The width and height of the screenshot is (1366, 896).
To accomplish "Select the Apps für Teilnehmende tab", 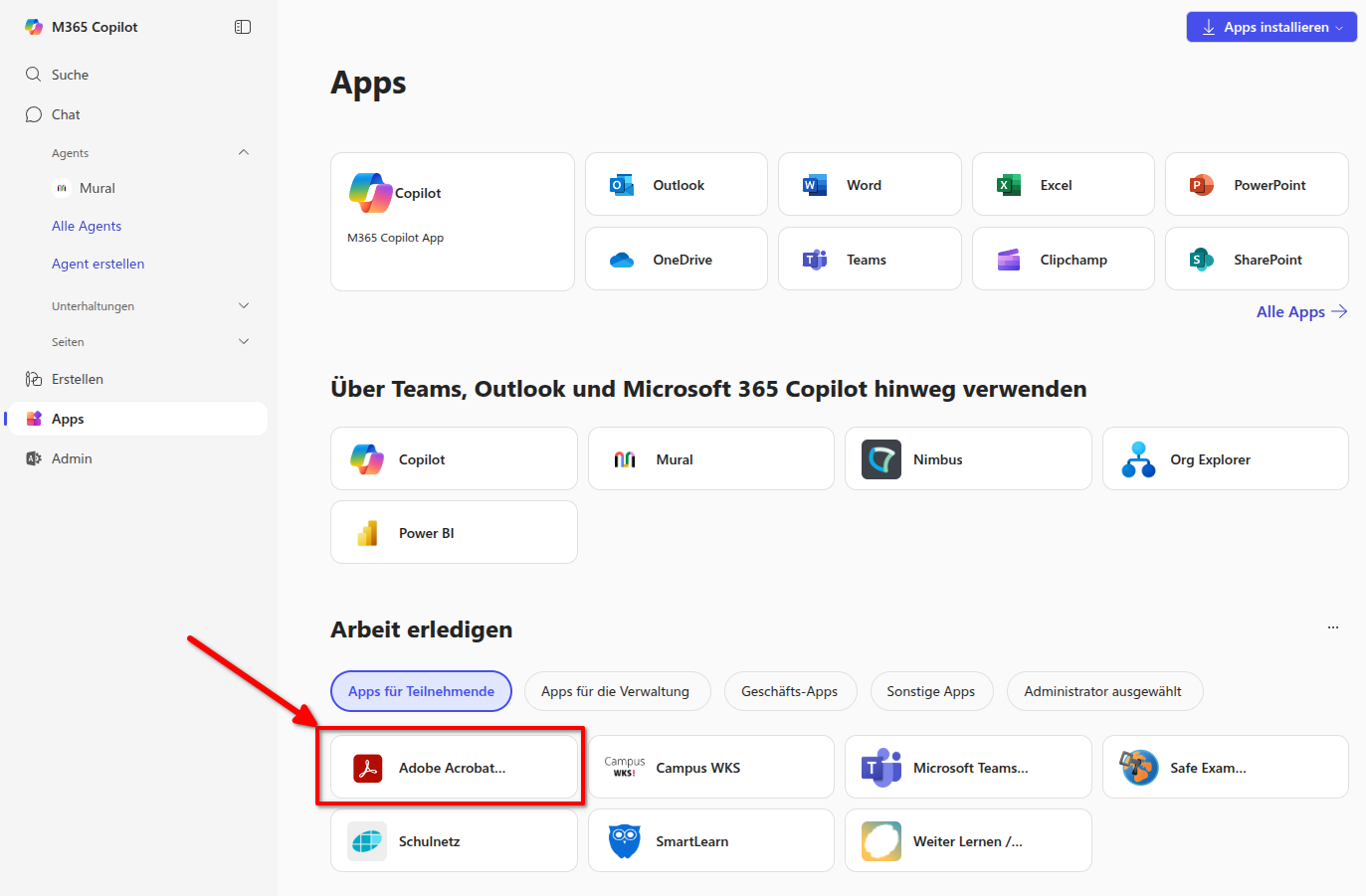I will [421, 691].
